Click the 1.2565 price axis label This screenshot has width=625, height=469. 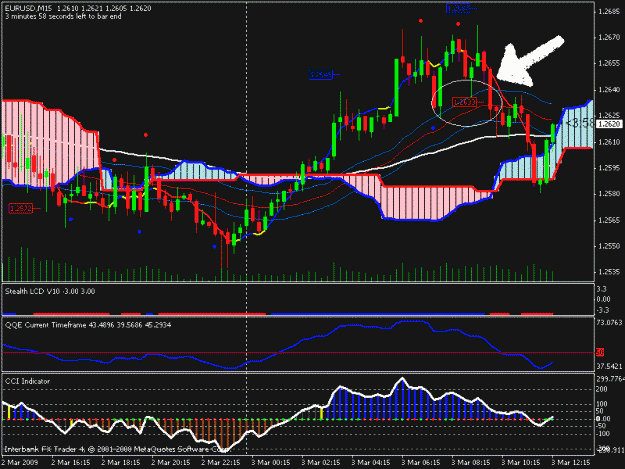(609, 220)
